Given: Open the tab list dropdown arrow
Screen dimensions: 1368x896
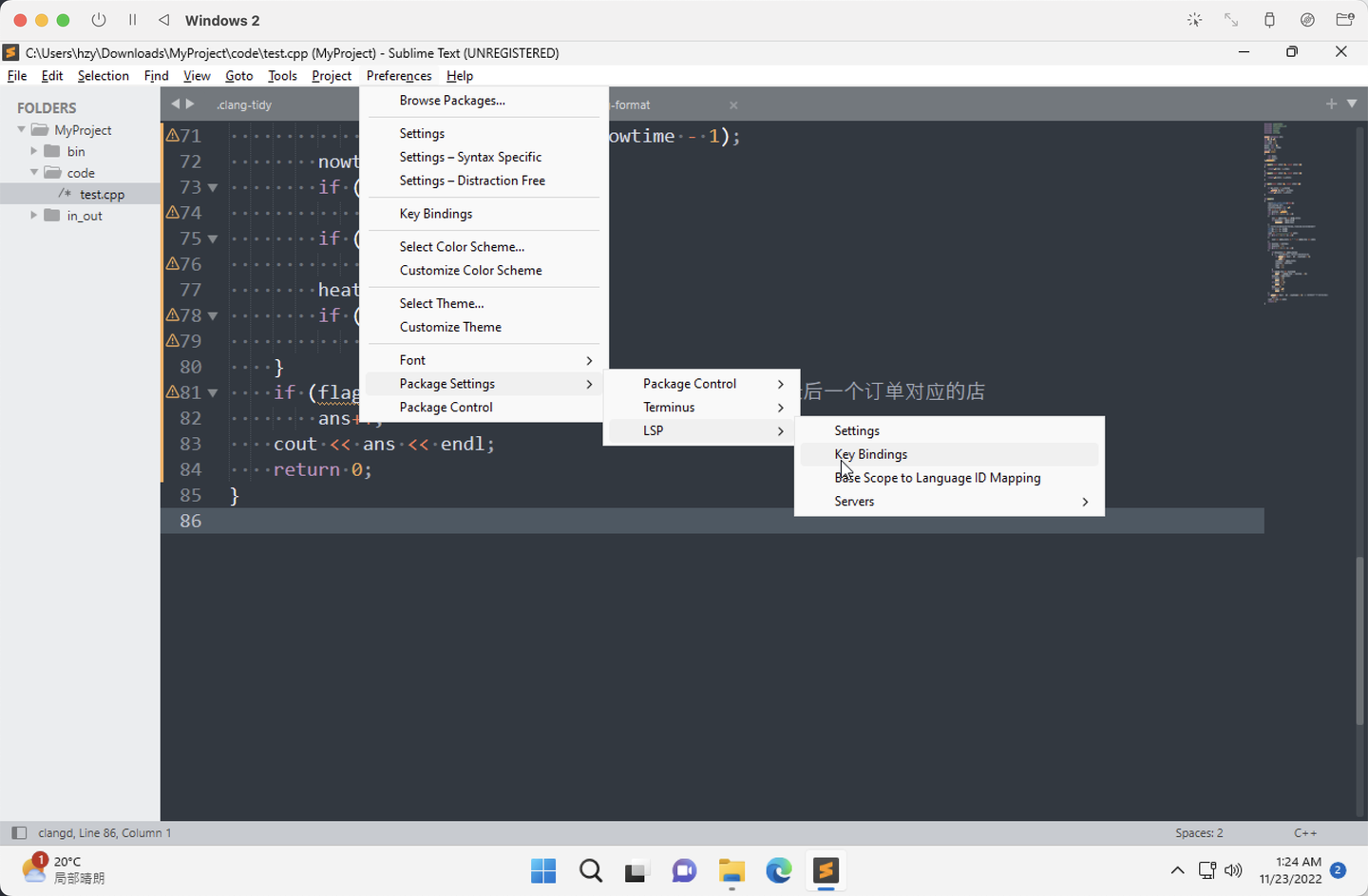Looking at the screenshot, I should [1352, 104].
